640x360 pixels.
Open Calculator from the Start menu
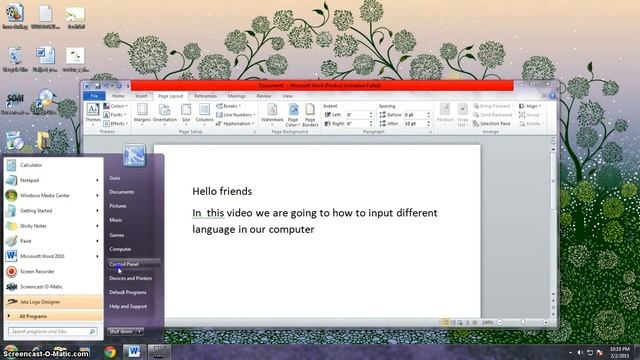[53, 165]
